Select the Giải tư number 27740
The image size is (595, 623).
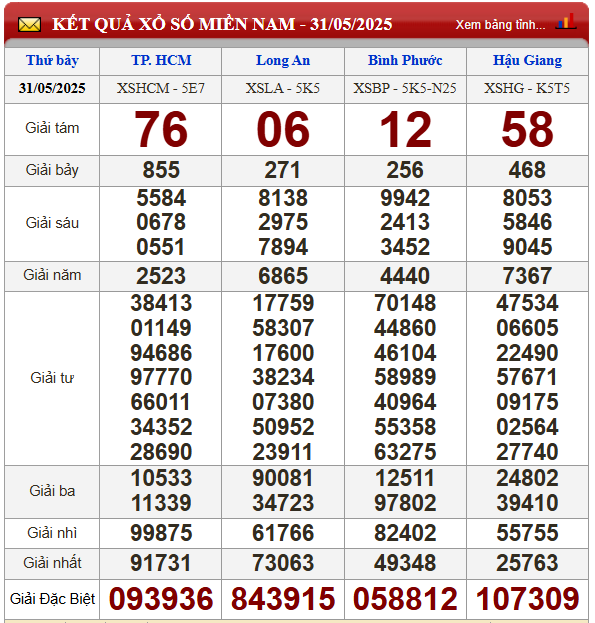tap(527, 452)
